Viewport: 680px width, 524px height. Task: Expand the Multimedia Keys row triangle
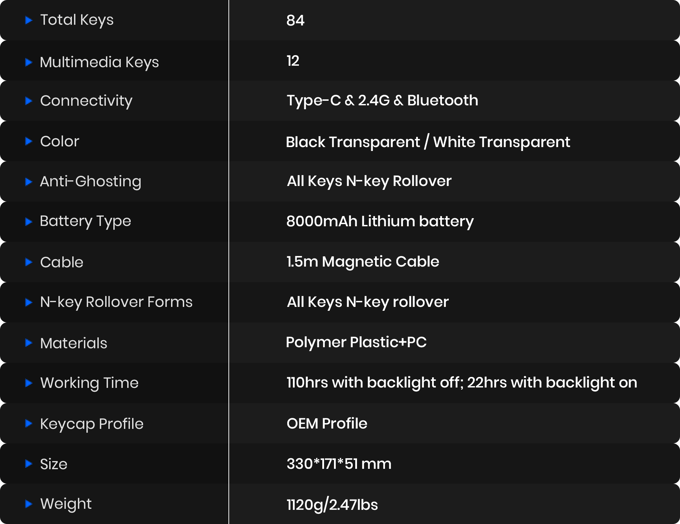coord(28,62)
